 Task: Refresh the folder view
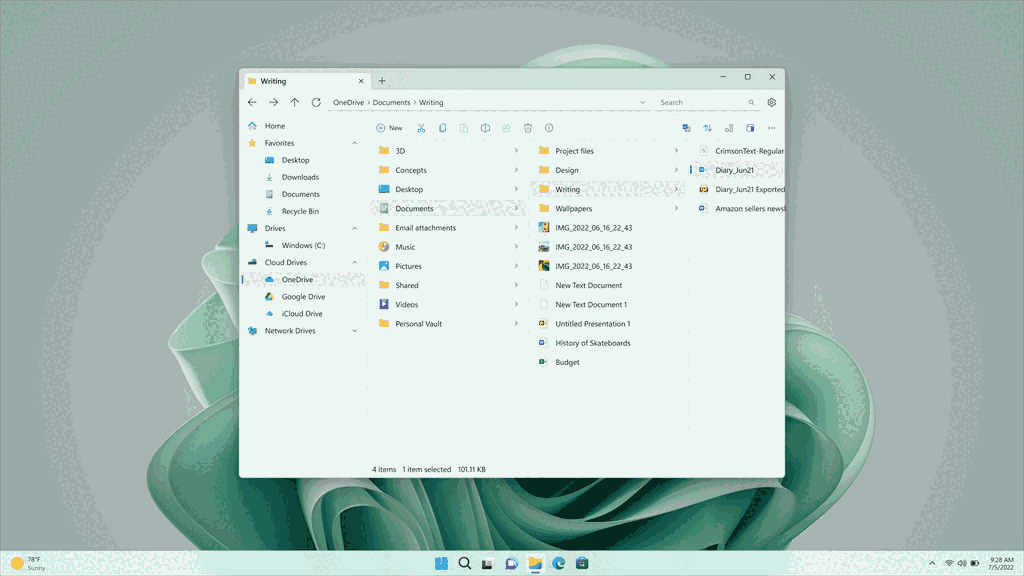click(315, 102)
